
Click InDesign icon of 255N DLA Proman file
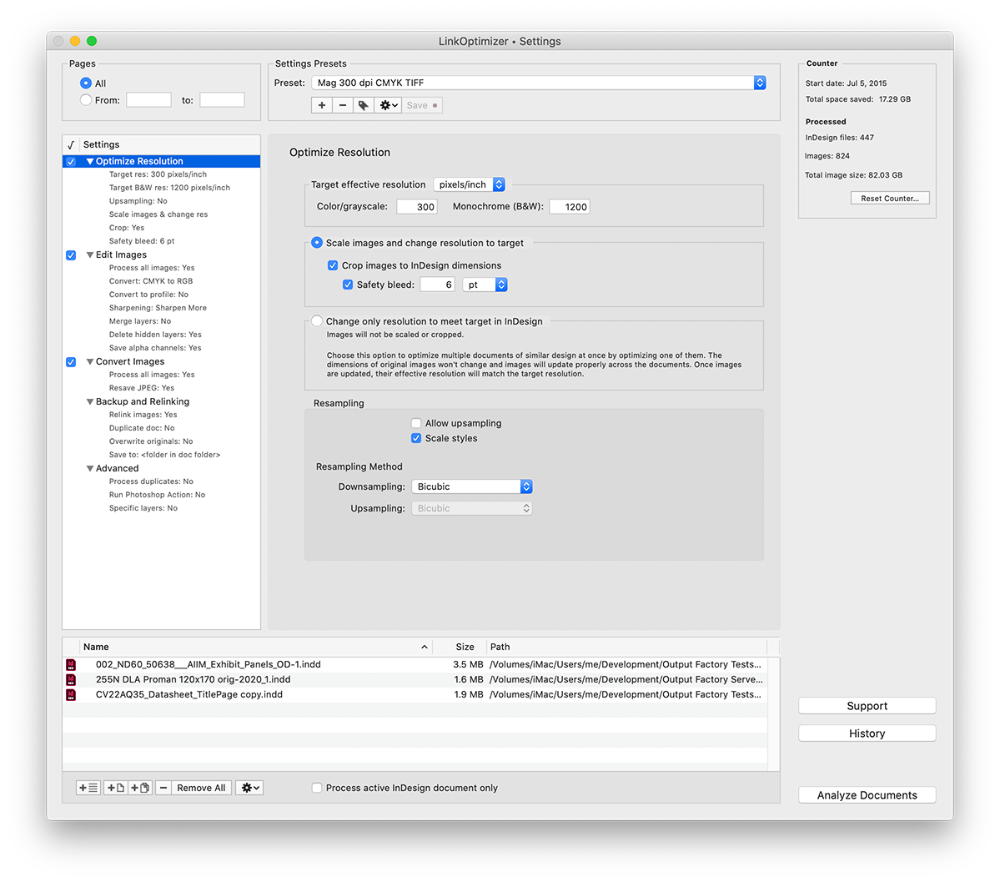point(71,680)
